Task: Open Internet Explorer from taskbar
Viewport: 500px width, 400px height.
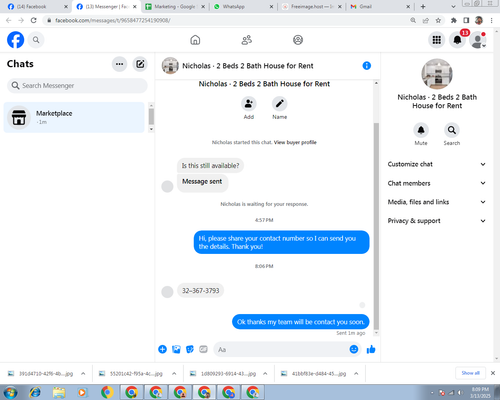Action: pos(35,392)
